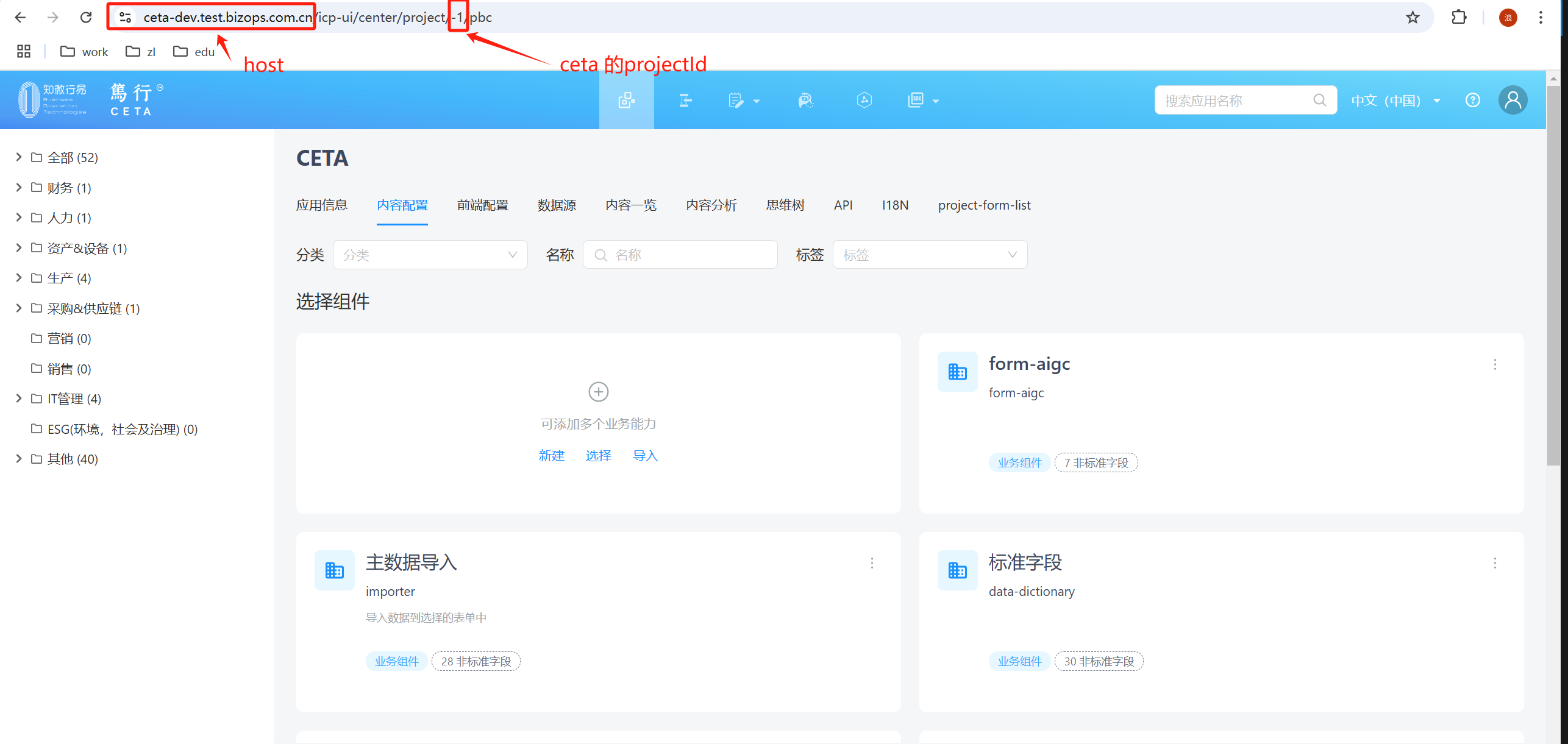Open the 标签 filter dropdown
The width and height of the screenshot is (1568, 744).
tap(930, 255)
